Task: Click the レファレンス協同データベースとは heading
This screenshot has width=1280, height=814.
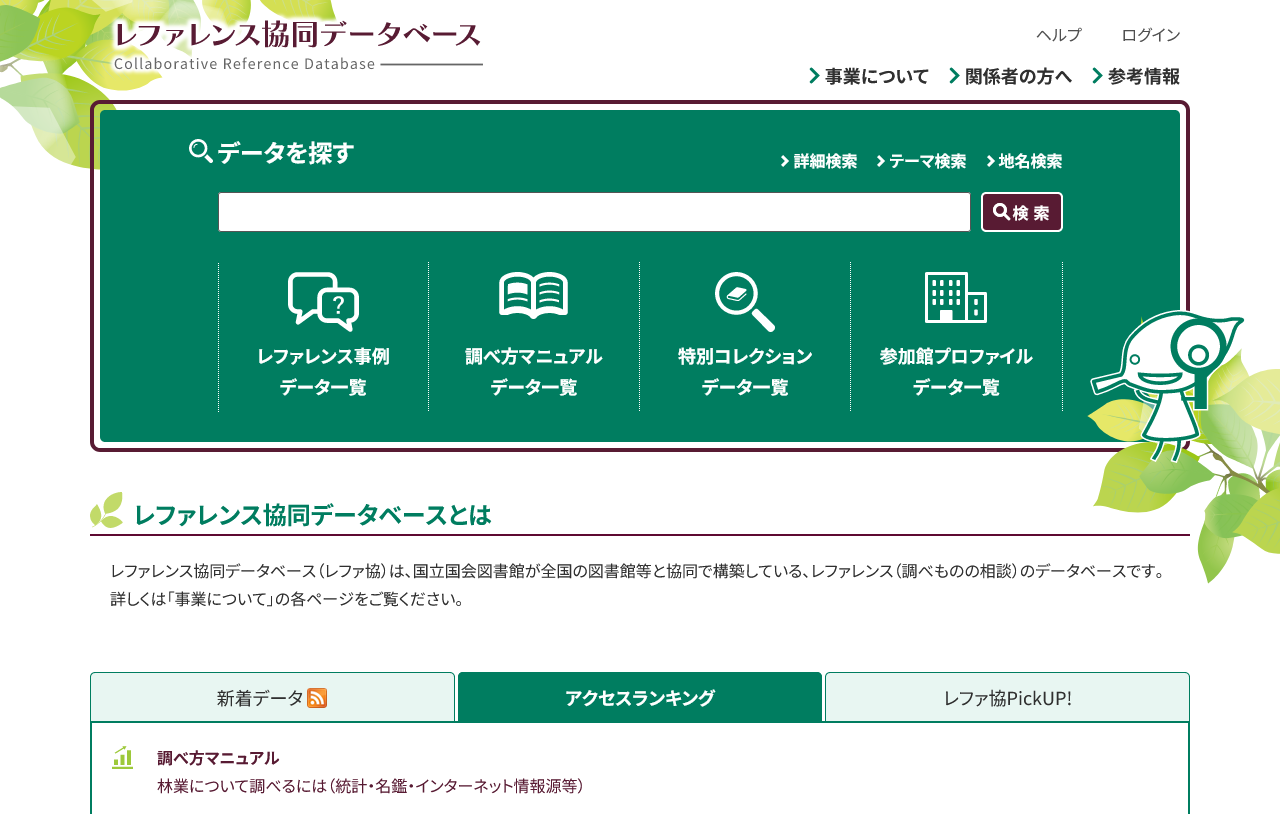Action: coord(312,514)
